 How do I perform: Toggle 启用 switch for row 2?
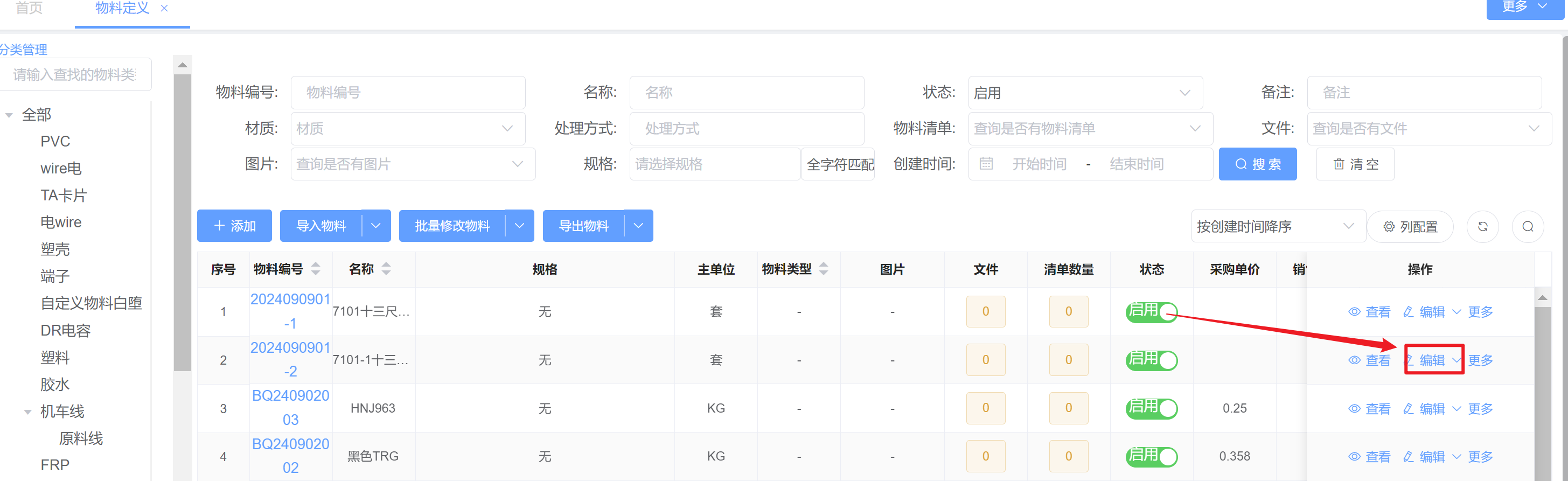pyautogui.click(x=1152, y=360)
